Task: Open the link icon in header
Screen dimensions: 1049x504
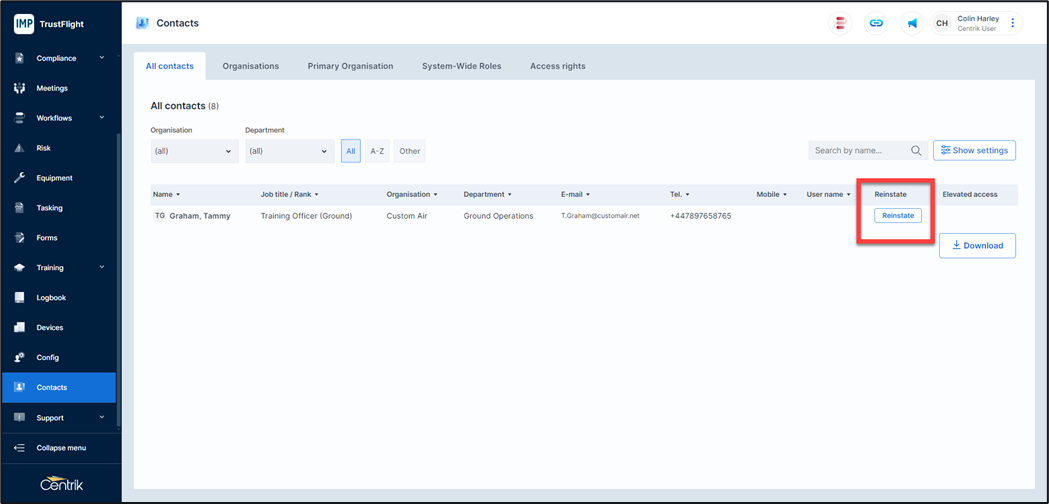Action: point(876,23)
